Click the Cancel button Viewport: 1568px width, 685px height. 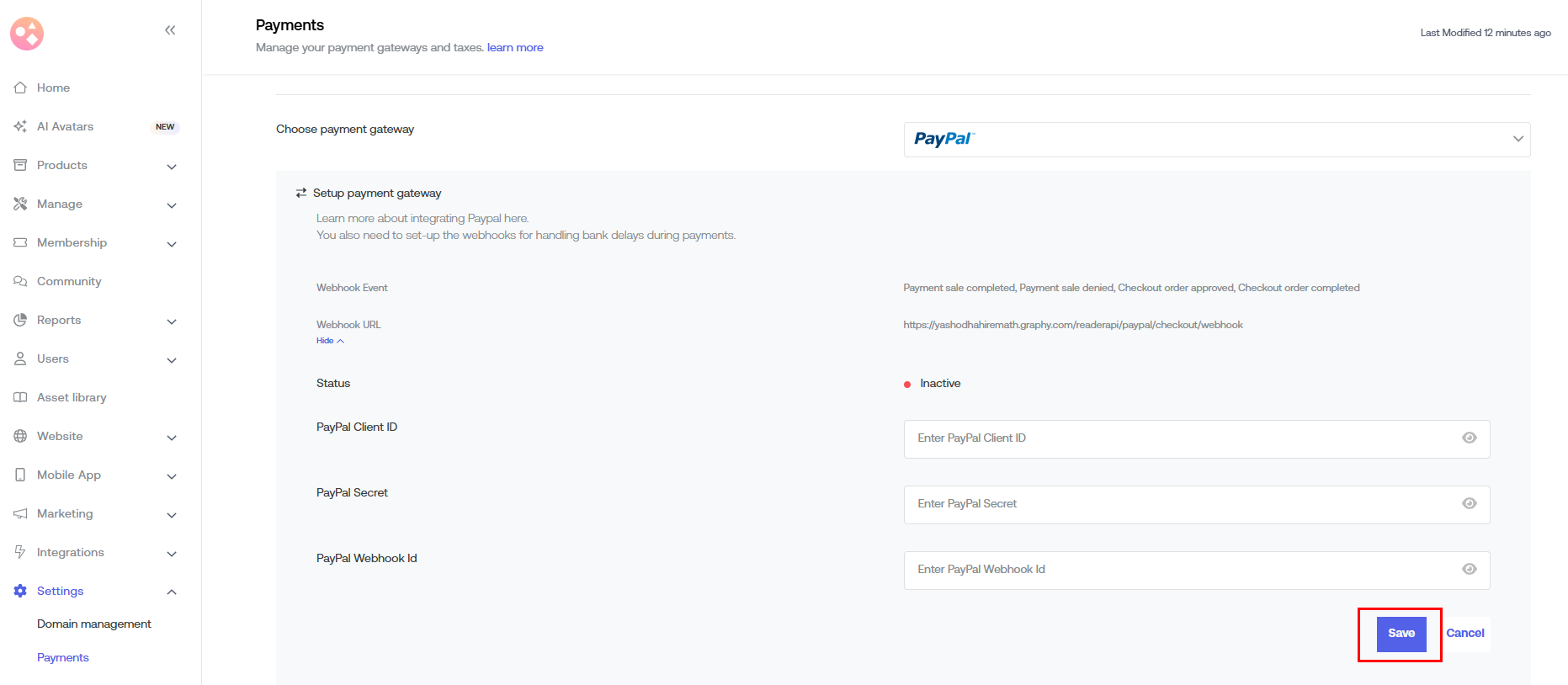[1464, 634]
